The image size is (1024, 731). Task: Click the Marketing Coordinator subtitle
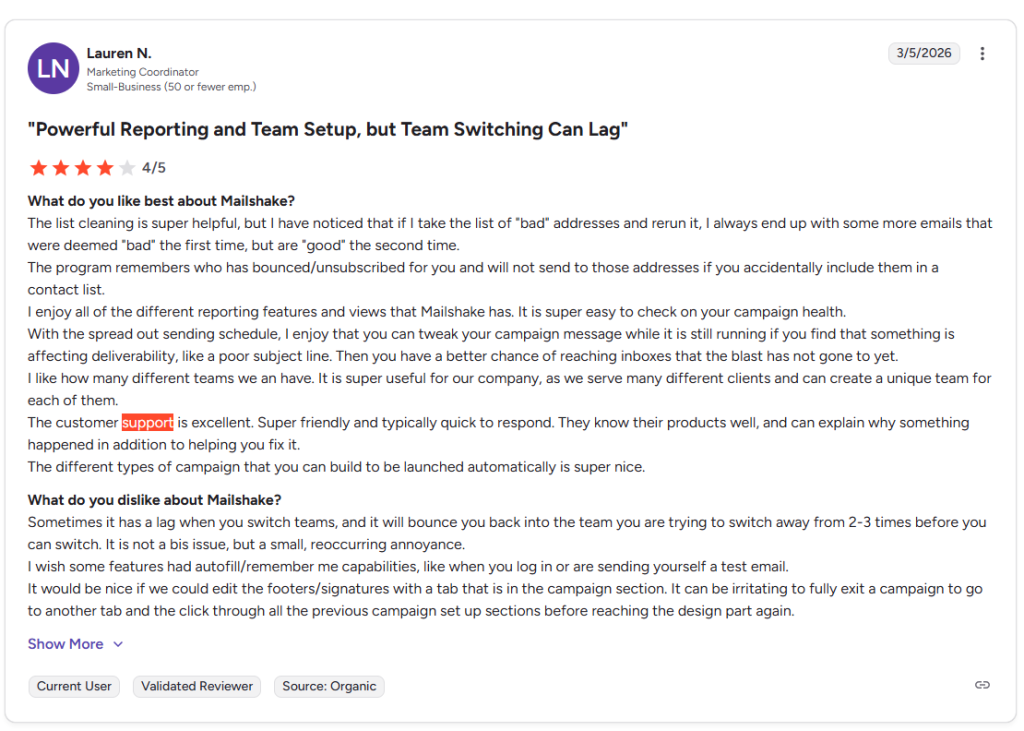coord(144,71)
